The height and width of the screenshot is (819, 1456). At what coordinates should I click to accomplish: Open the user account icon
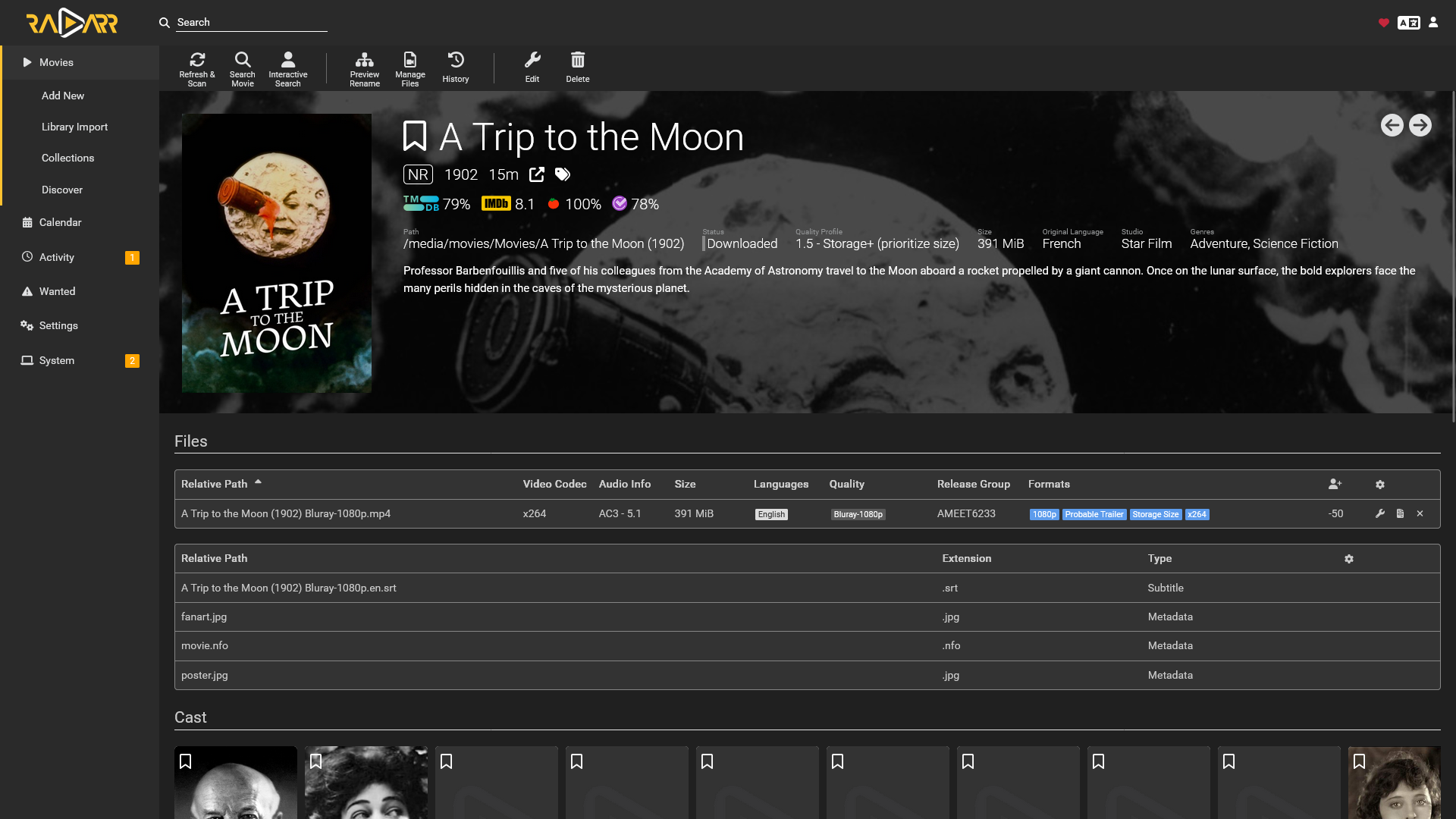[x=1433, y=23]
